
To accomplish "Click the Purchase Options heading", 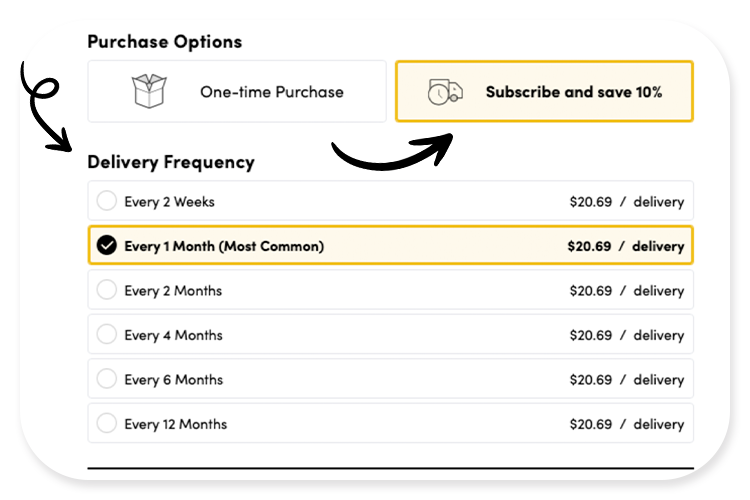I will pyautogui.click(x=164, y=42).
